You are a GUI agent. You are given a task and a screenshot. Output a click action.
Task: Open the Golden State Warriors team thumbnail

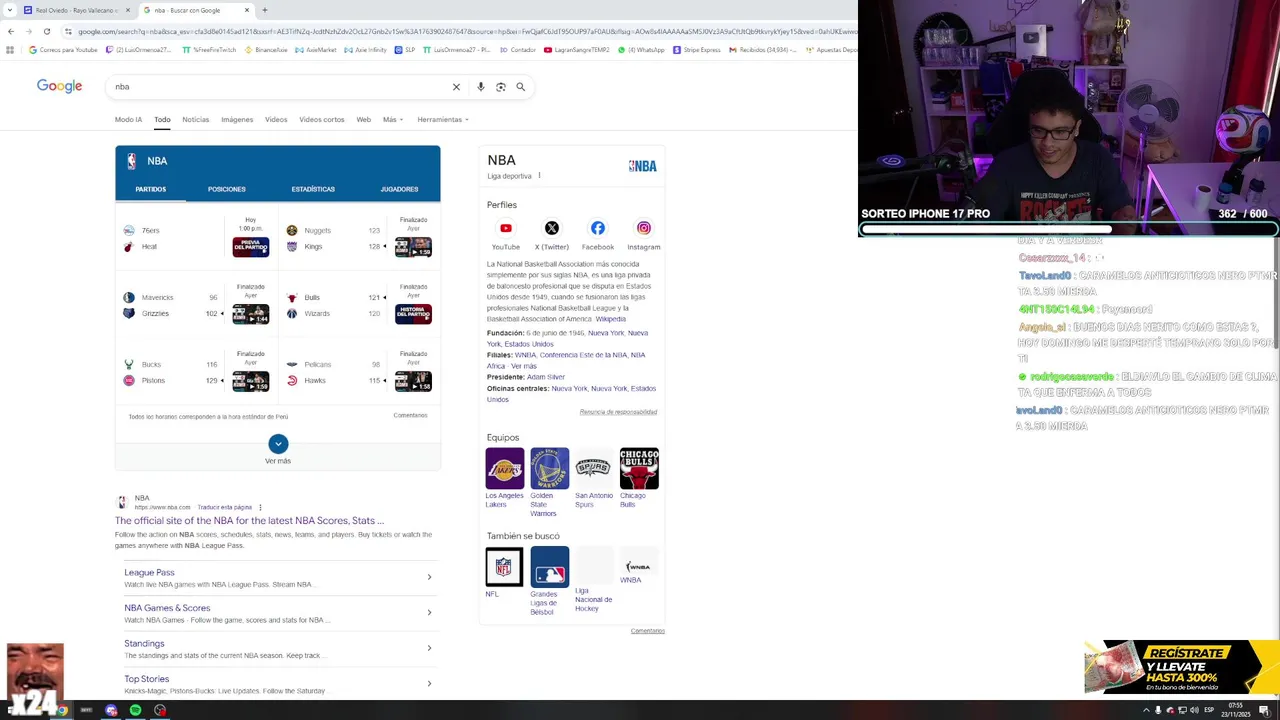tap(549, 468)
